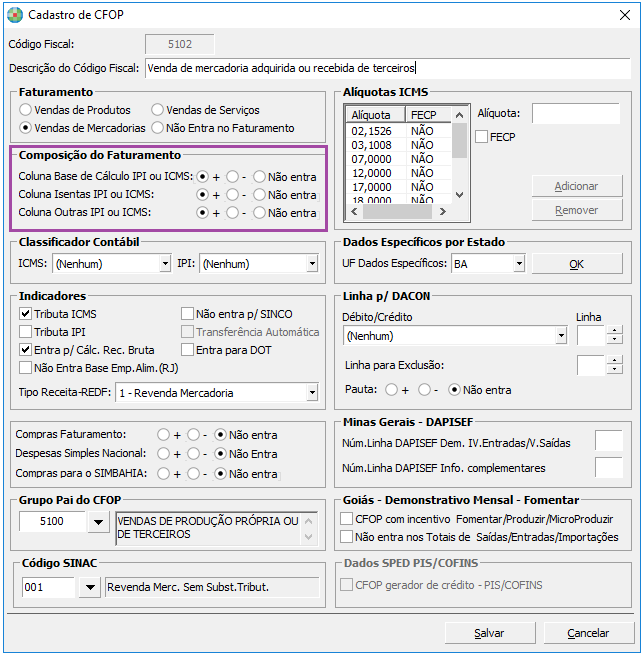Enable the Tributa IPI checkbox
Image resolution: width=643 pixels, height=656 pixels.
27,332
